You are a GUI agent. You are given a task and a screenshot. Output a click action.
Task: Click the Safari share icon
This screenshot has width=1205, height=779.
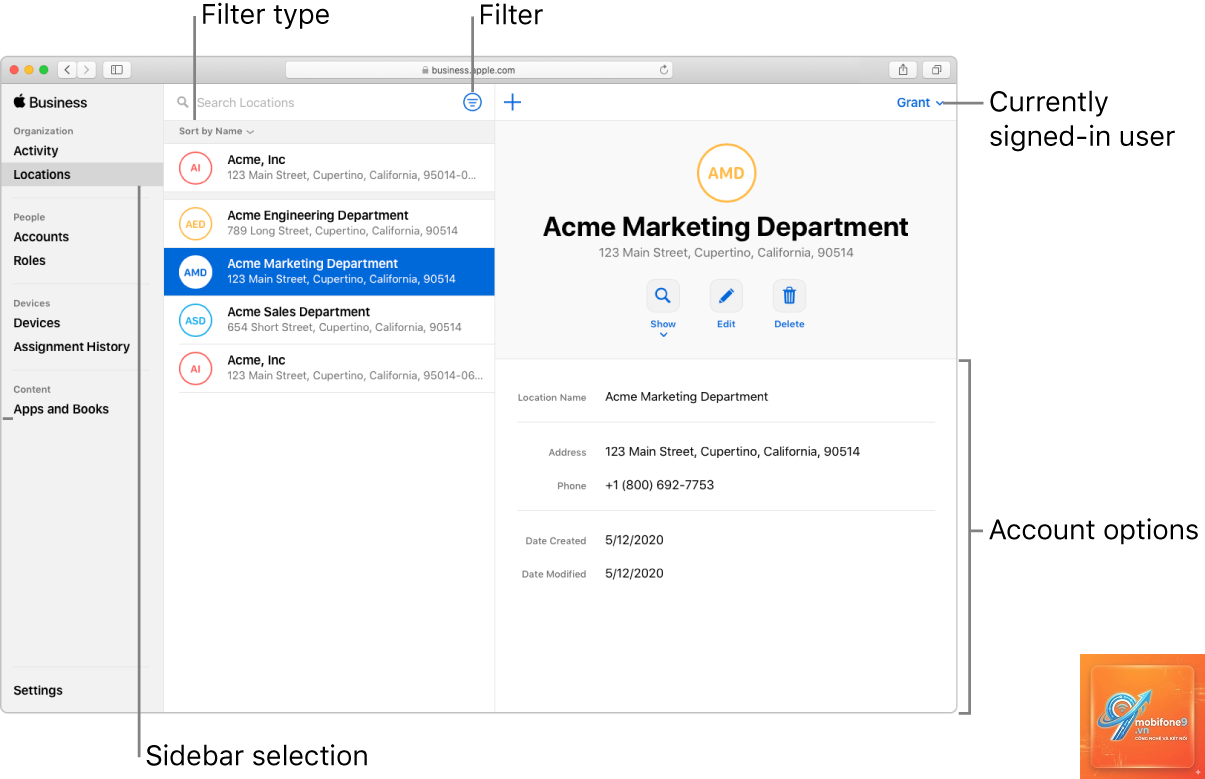(903, 70)
